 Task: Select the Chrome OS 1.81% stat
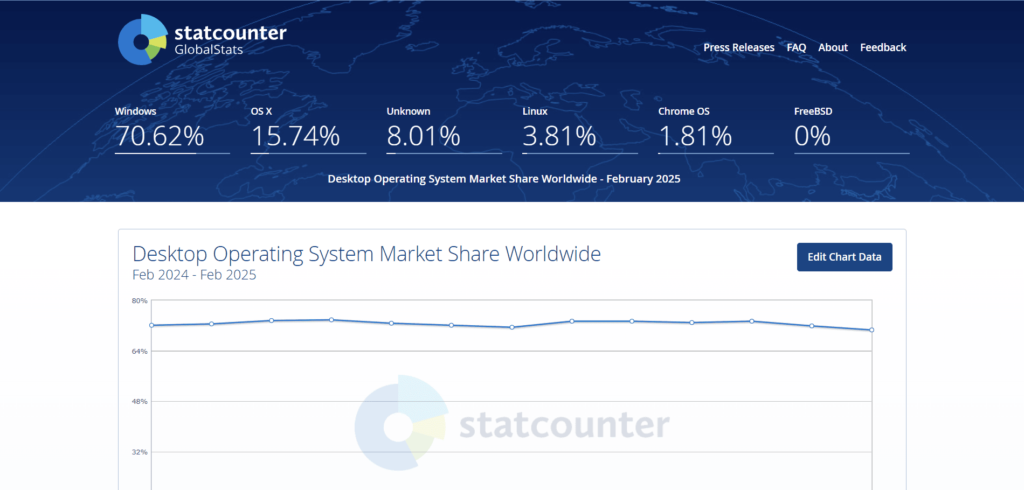716,130
